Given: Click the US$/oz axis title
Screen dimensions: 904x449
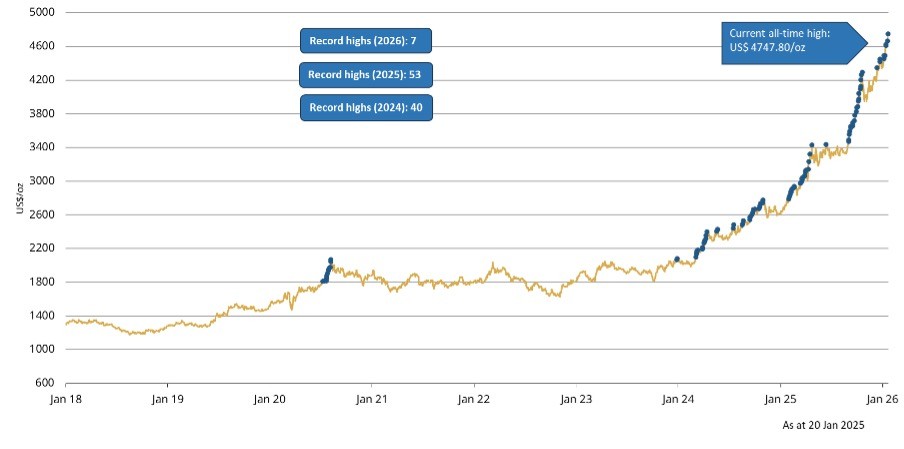Looking at the screenshot, I should click(18, 198).
